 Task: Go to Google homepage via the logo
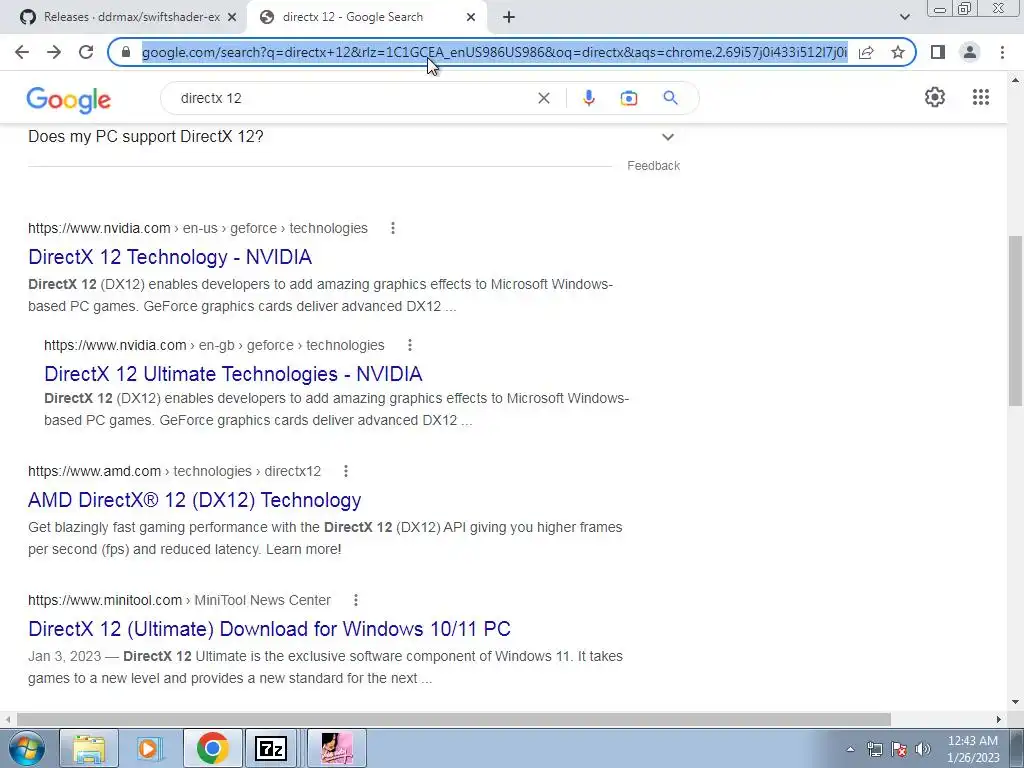[x=69, y=99]
